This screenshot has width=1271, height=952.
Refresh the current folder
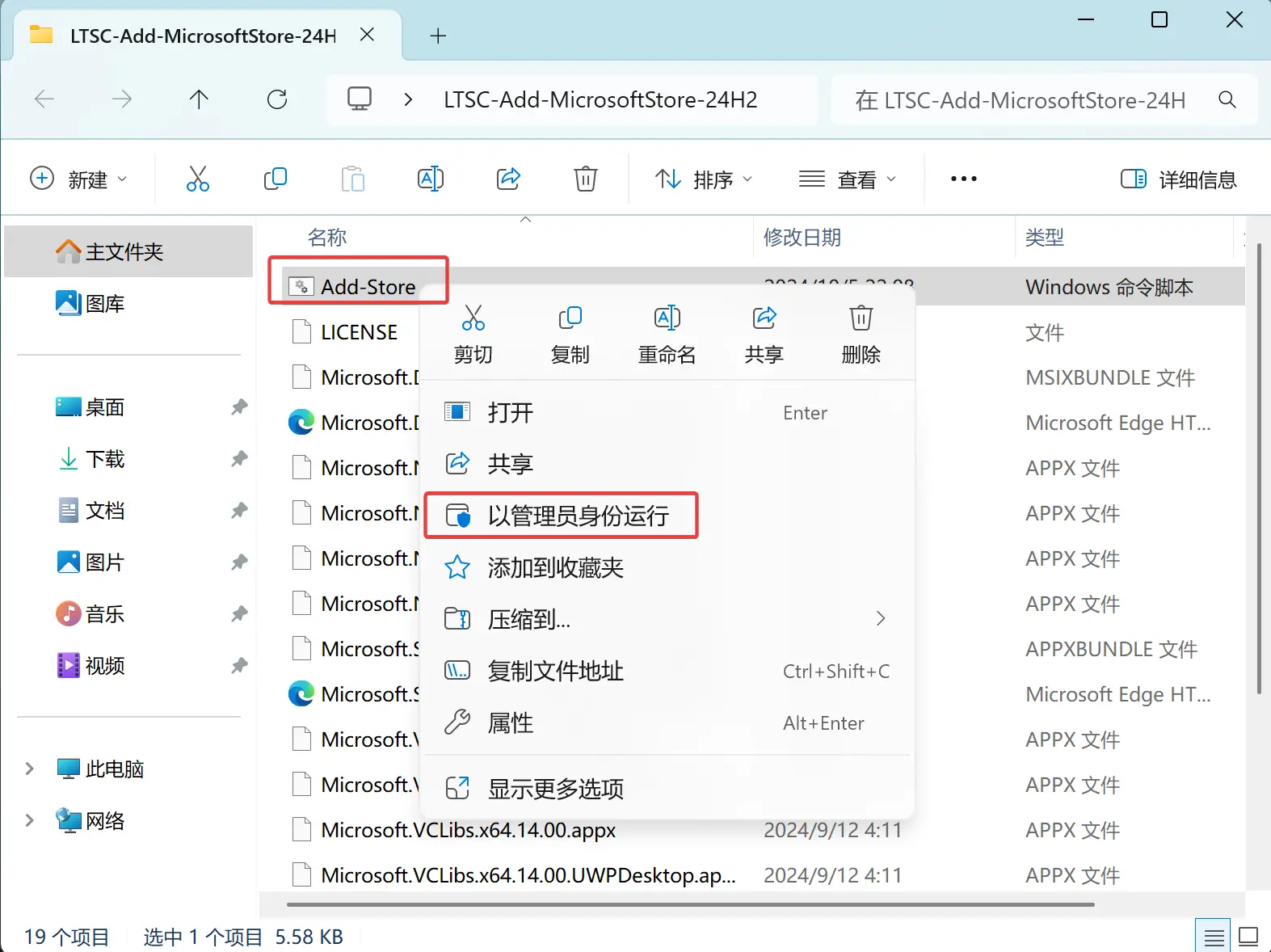pos(277,99)
